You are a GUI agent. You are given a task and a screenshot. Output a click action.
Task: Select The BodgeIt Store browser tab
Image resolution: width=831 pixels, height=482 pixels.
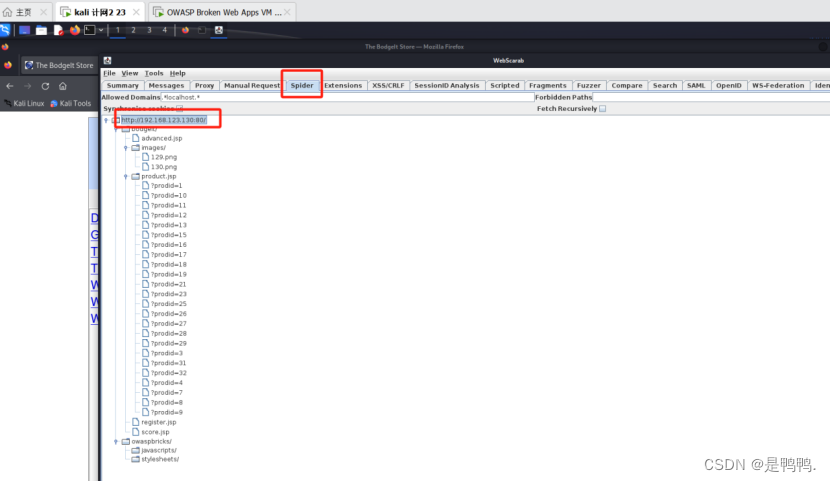tap(59, 65)
